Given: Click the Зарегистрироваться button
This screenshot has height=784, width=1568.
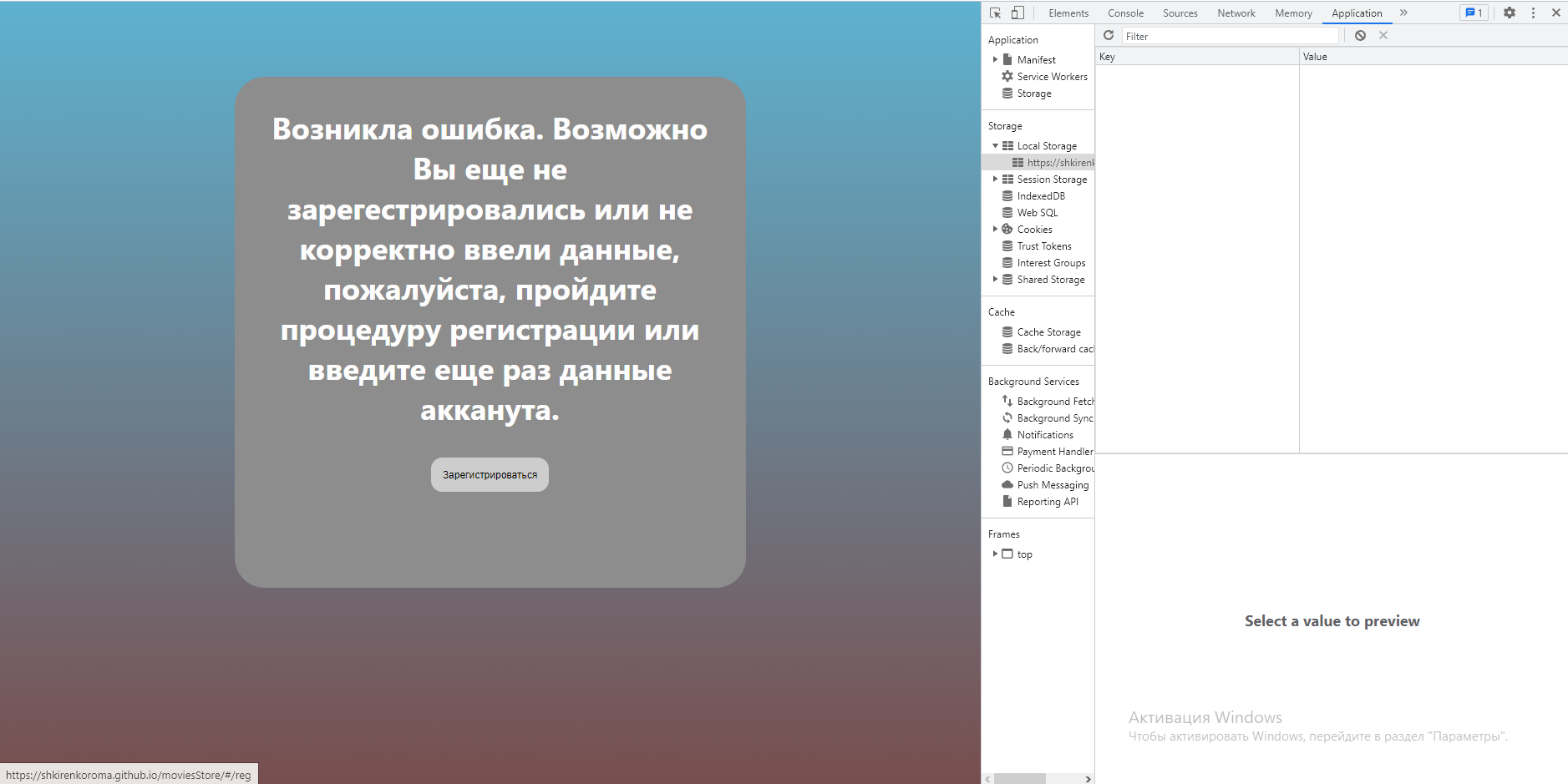Looking at the screenshot, I should pos(490,473).
